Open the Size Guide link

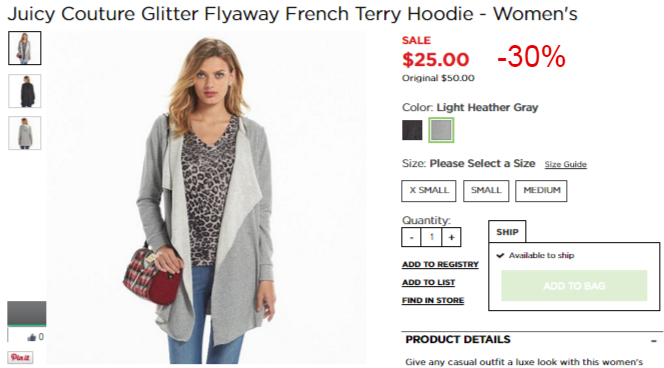[565, 164]
